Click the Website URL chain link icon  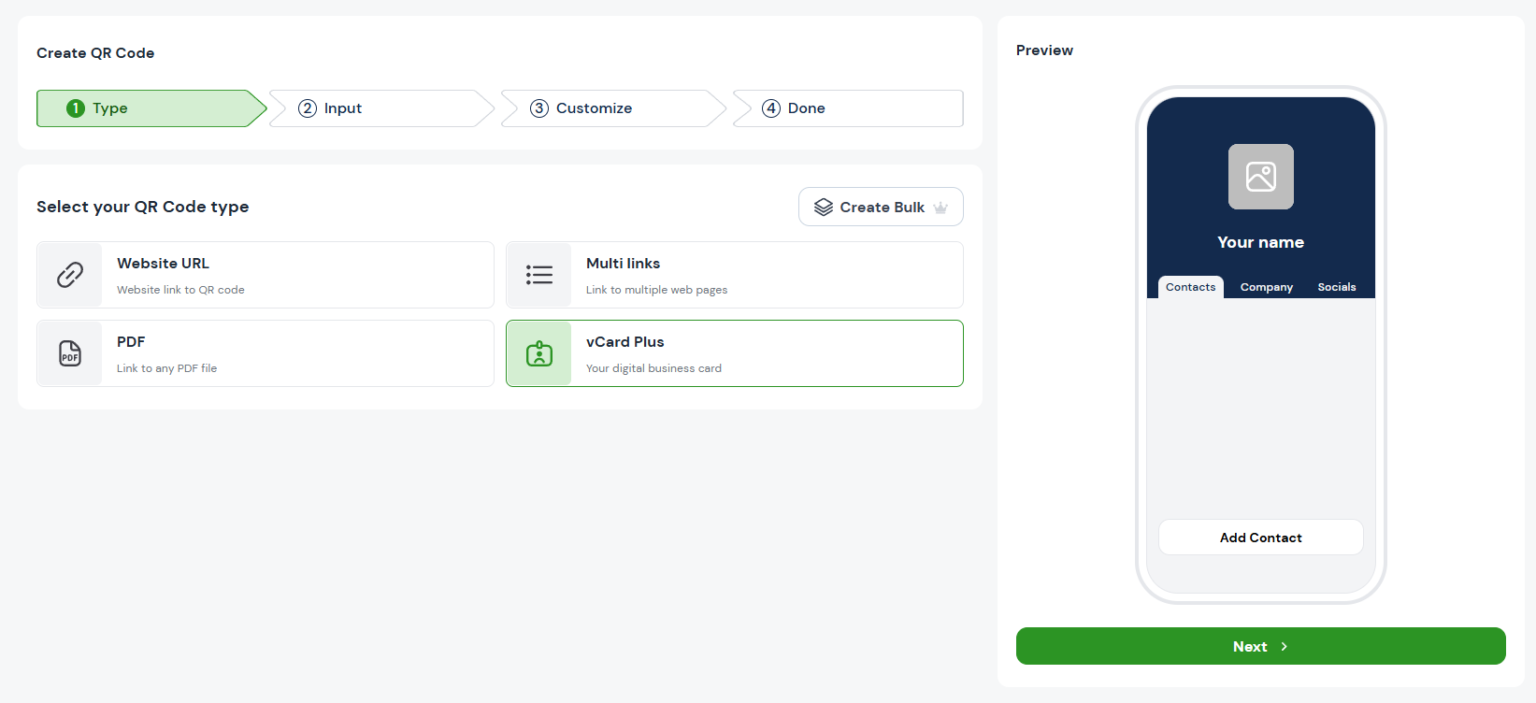[x=70, y=275]
